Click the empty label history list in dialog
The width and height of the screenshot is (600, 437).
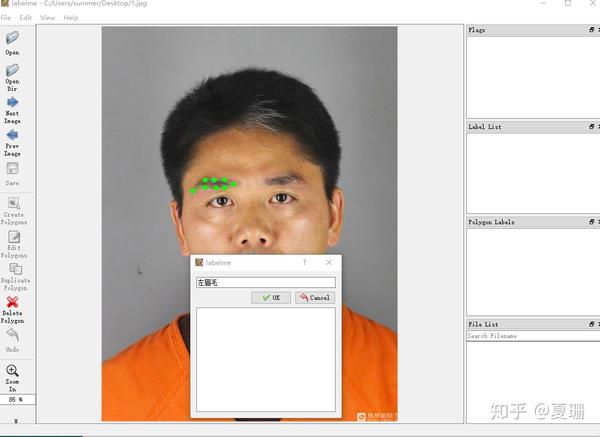pyautogui.click(x=266, y=359)
